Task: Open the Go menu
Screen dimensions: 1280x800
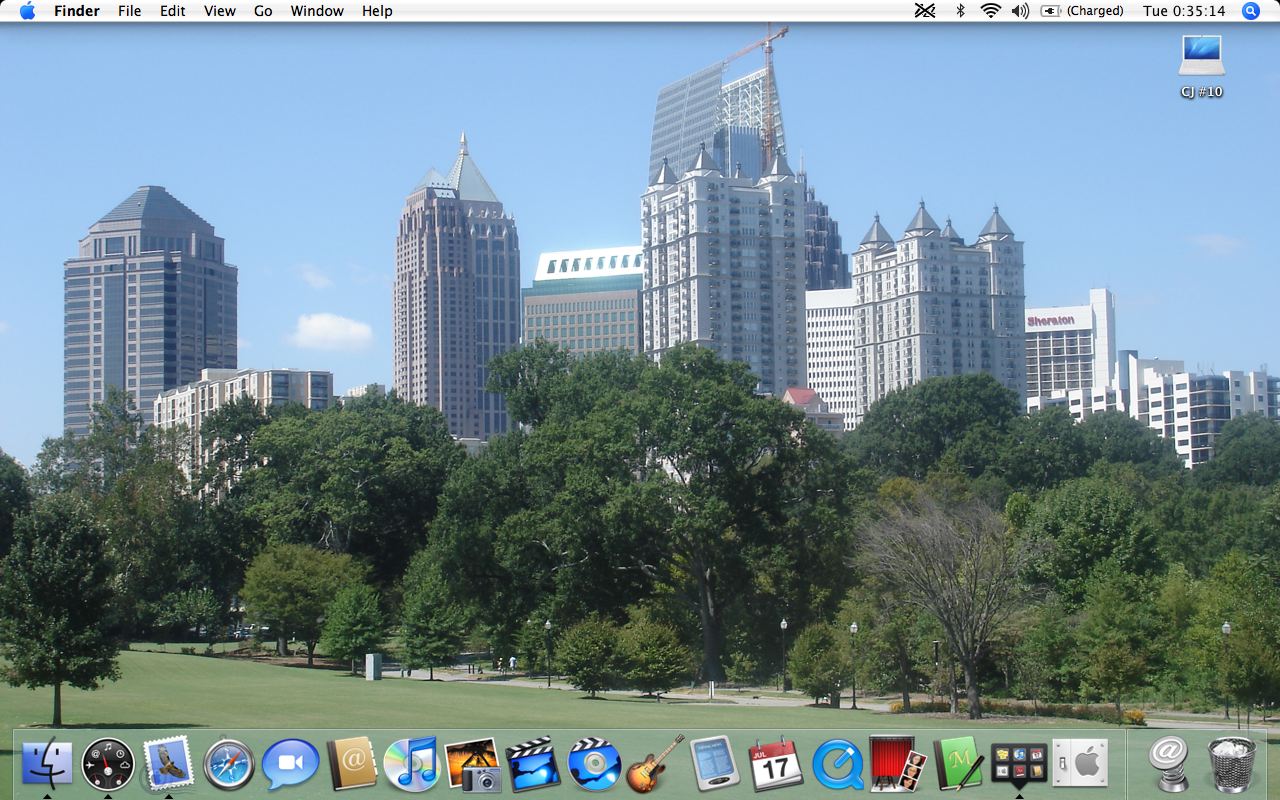Action: pyautogui.click(x=263, y=11)
